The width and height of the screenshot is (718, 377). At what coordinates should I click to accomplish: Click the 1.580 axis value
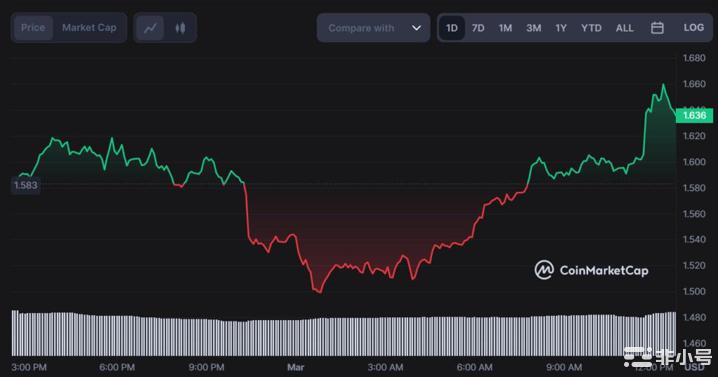coord(694,187)
